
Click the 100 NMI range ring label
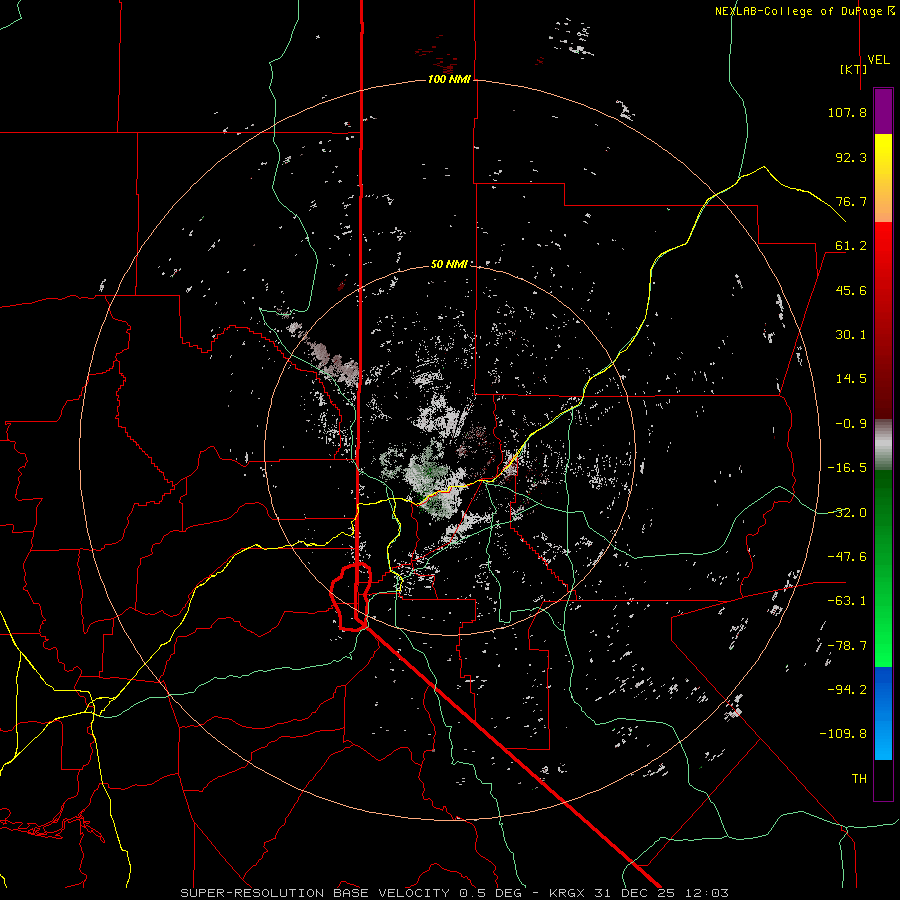(x=449, y=79)
